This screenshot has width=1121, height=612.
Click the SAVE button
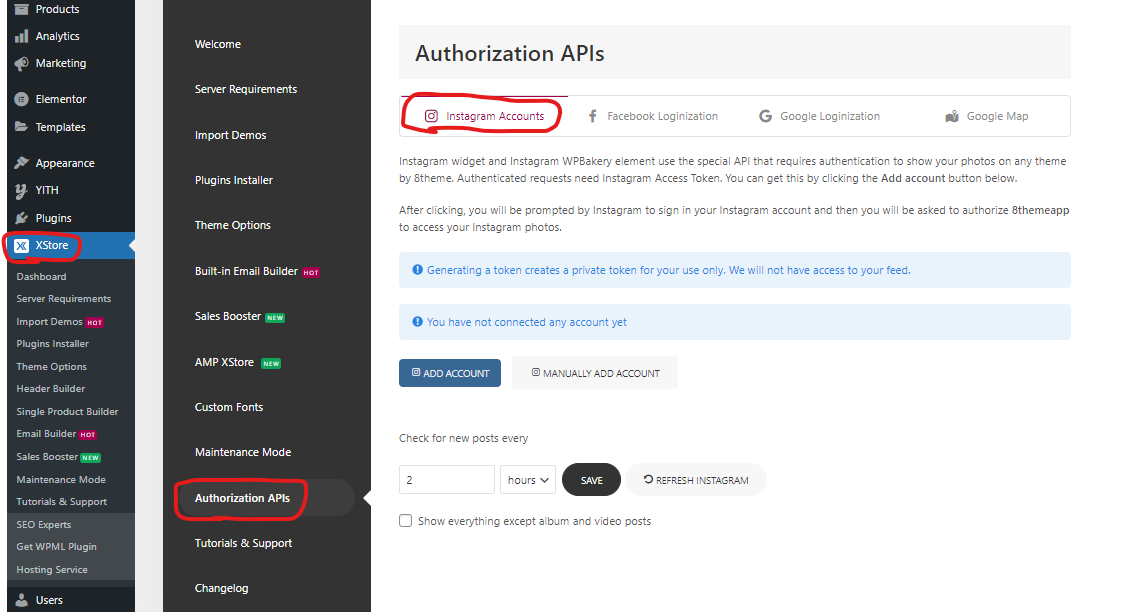coord(591,480)
